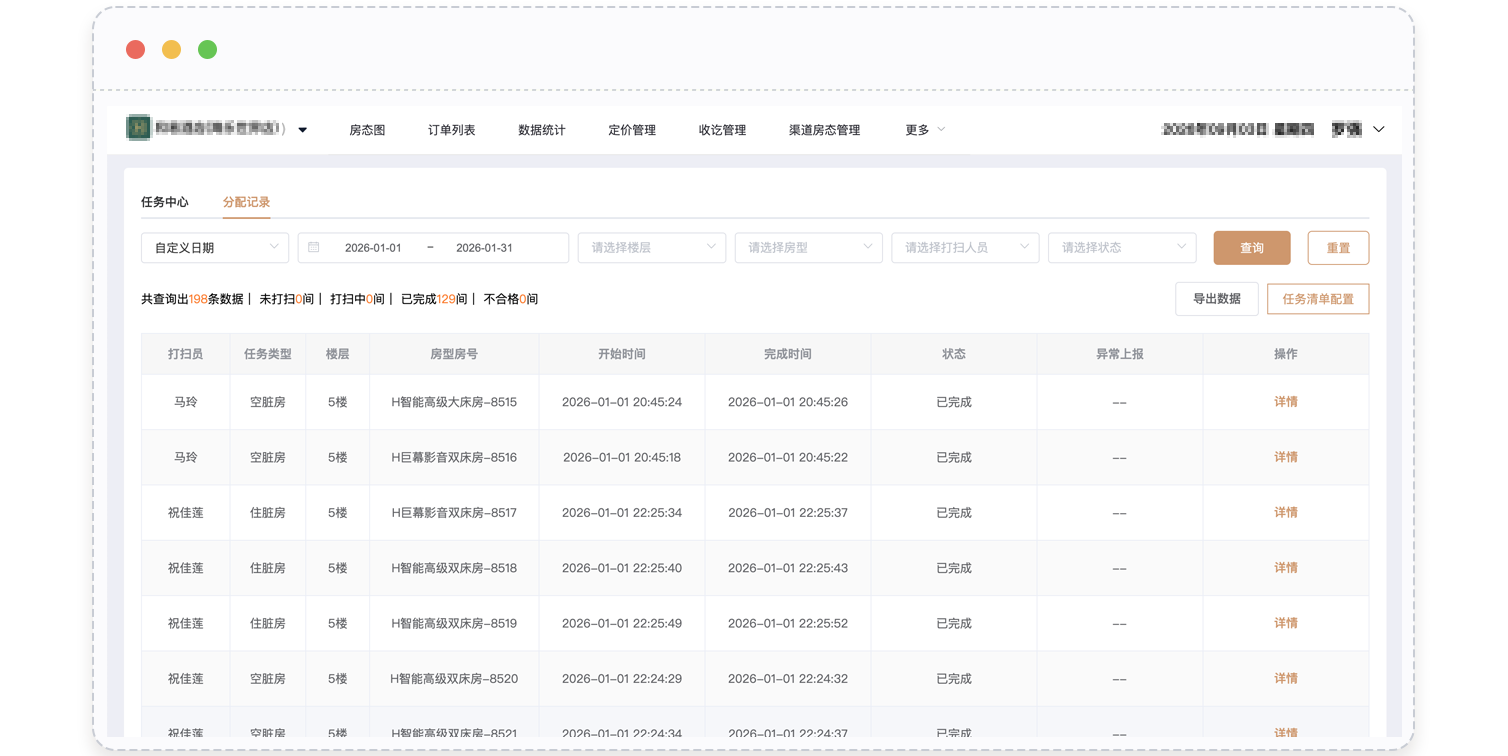Open 详情 for room 8520
1508x756 pixels.
point(1286,679)
